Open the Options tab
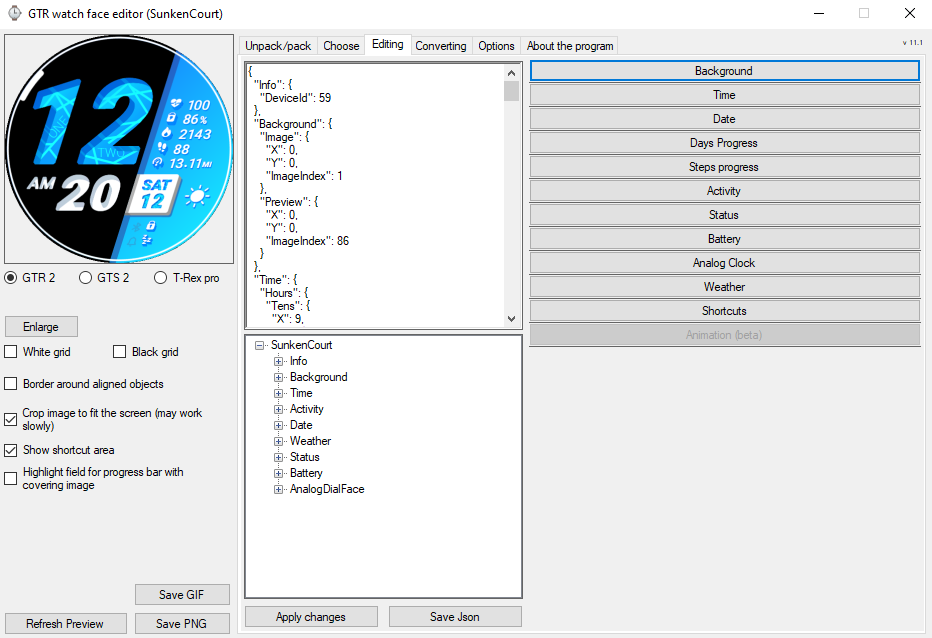The height and width of the screenshot is (638, 932). [x=496, y=46]
